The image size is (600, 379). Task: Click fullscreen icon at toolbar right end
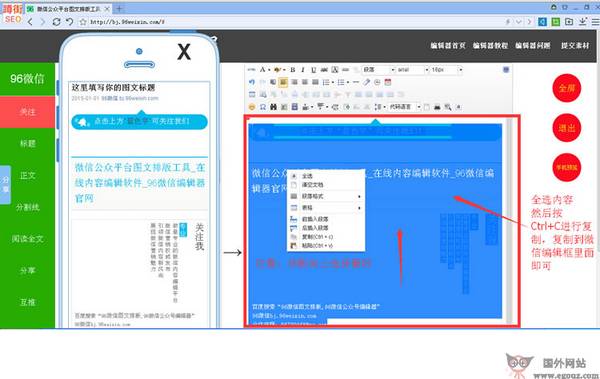pyautogui.click(x=506, y=70)
